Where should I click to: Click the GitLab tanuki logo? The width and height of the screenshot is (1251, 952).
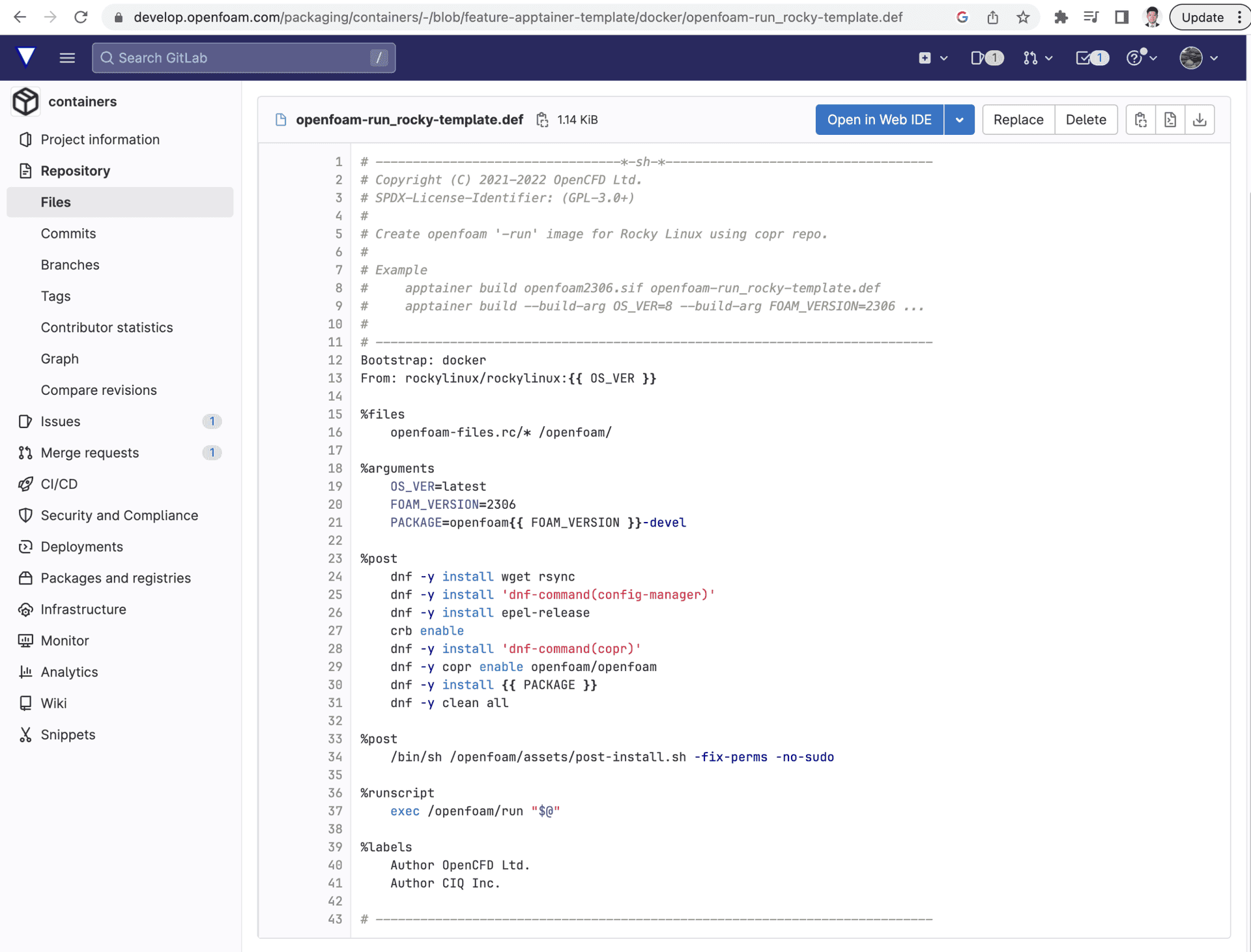[x=26, y=57]
